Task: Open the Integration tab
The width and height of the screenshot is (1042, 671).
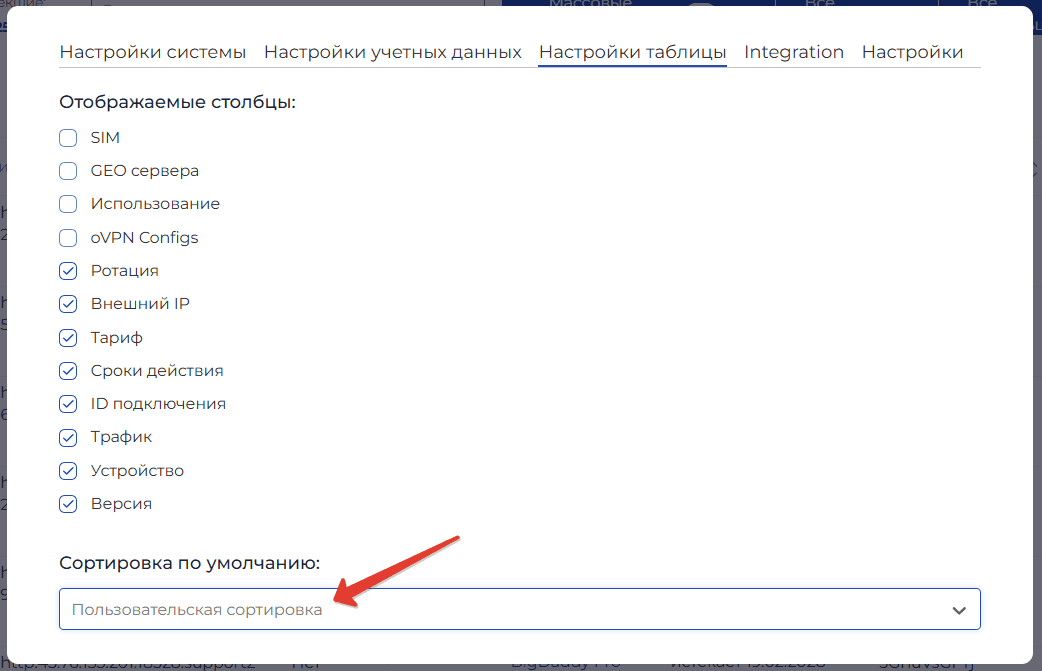Action: (793, 52)
